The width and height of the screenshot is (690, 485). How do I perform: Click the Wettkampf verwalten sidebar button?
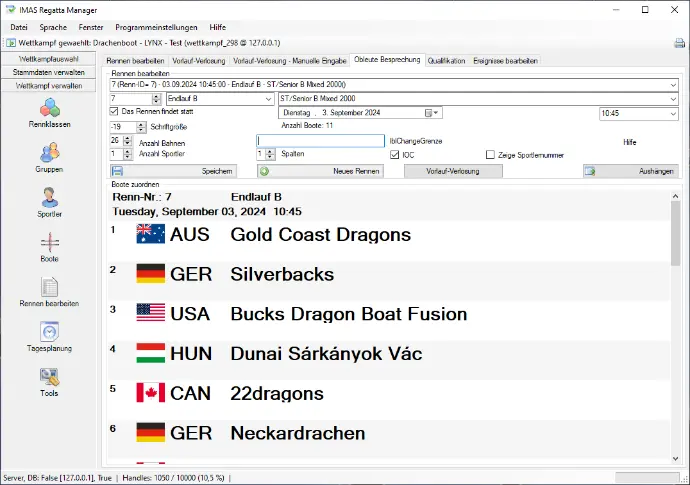click(49, 86)
